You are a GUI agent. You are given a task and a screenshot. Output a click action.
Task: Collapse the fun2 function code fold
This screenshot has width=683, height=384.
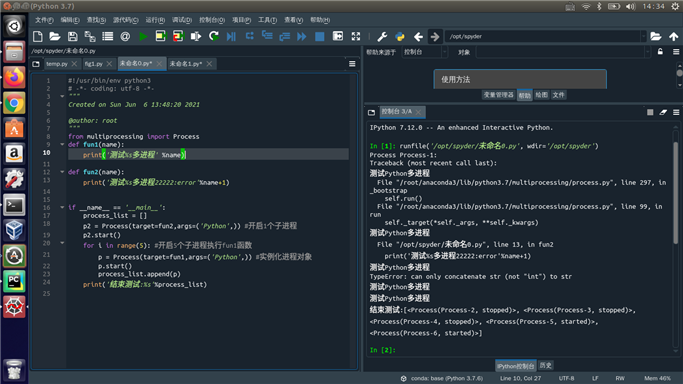coord(62,172)
